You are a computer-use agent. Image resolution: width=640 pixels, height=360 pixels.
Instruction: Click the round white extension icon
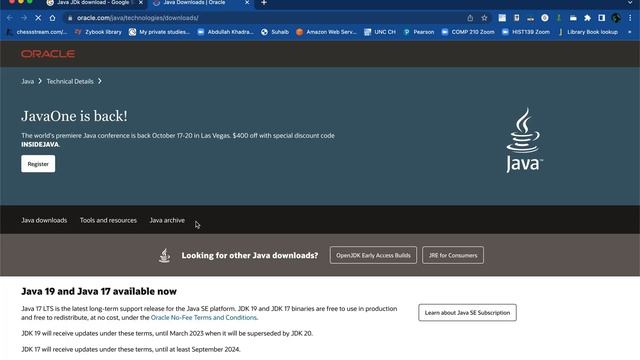coord(544,18)
